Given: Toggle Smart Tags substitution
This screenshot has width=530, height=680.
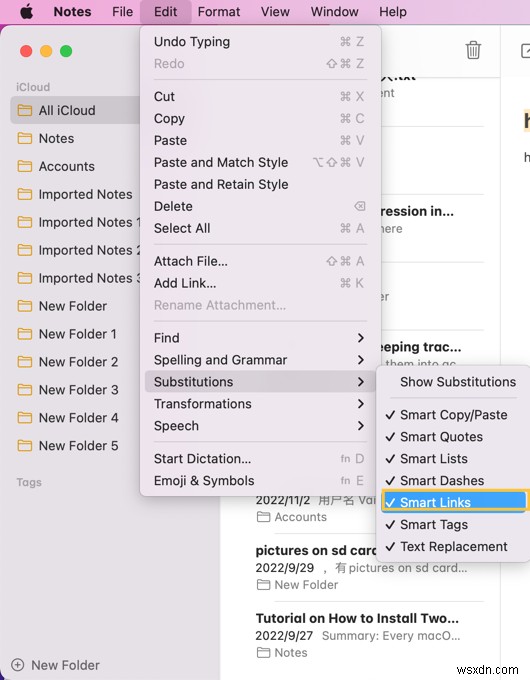Looking at the screenshot, I should coord(452,525).
